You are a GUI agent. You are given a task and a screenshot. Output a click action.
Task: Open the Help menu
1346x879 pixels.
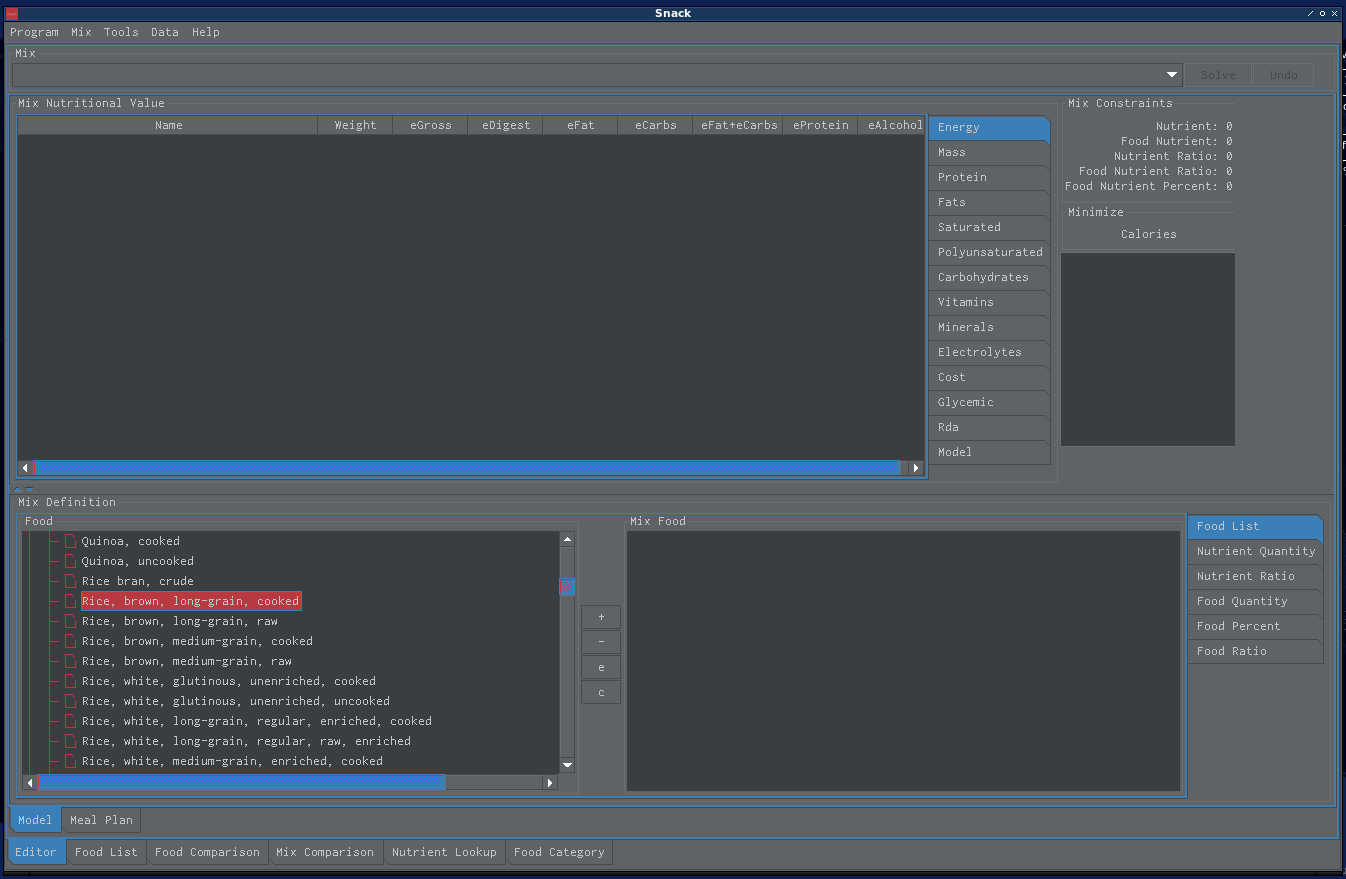(206, 32)
